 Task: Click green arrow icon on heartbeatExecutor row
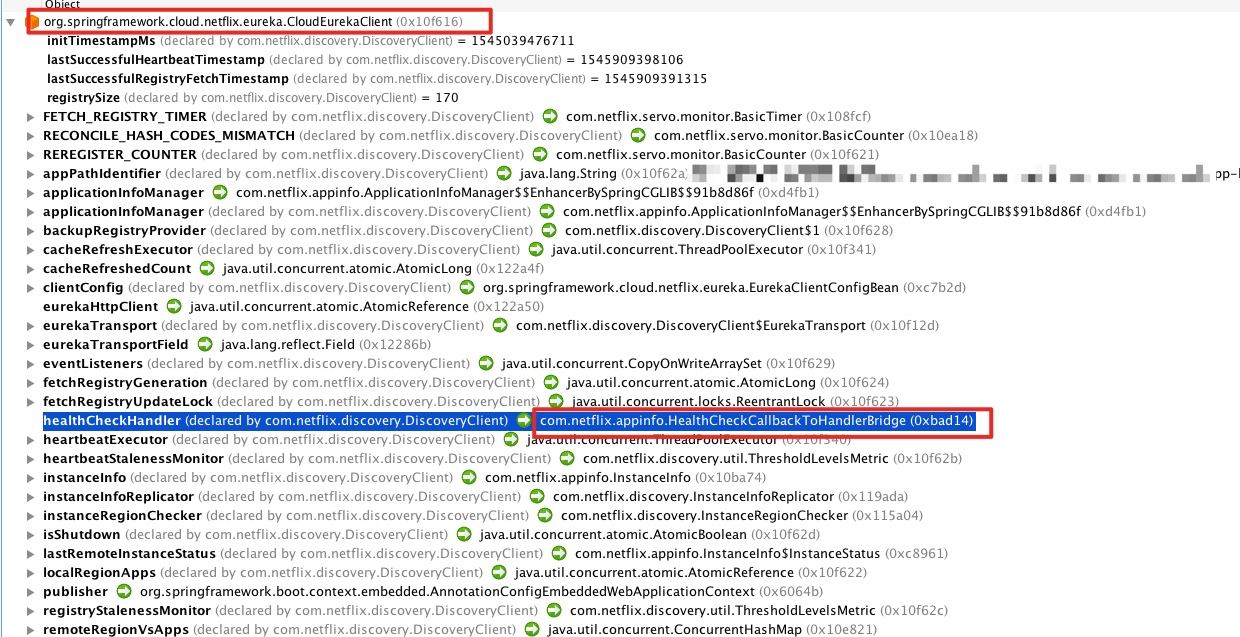click(x=511, y=439)
